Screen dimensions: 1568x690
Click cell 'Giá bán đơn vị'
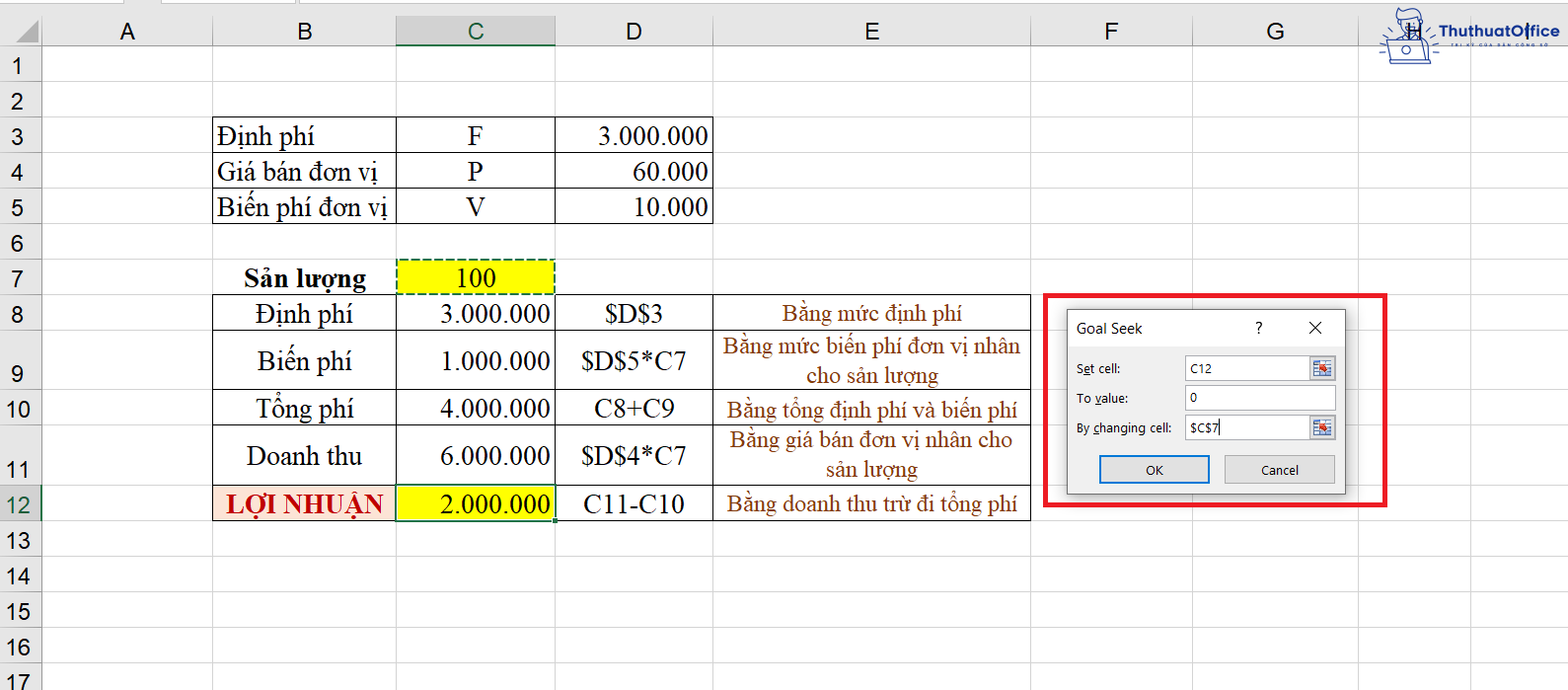coord(305,172)
